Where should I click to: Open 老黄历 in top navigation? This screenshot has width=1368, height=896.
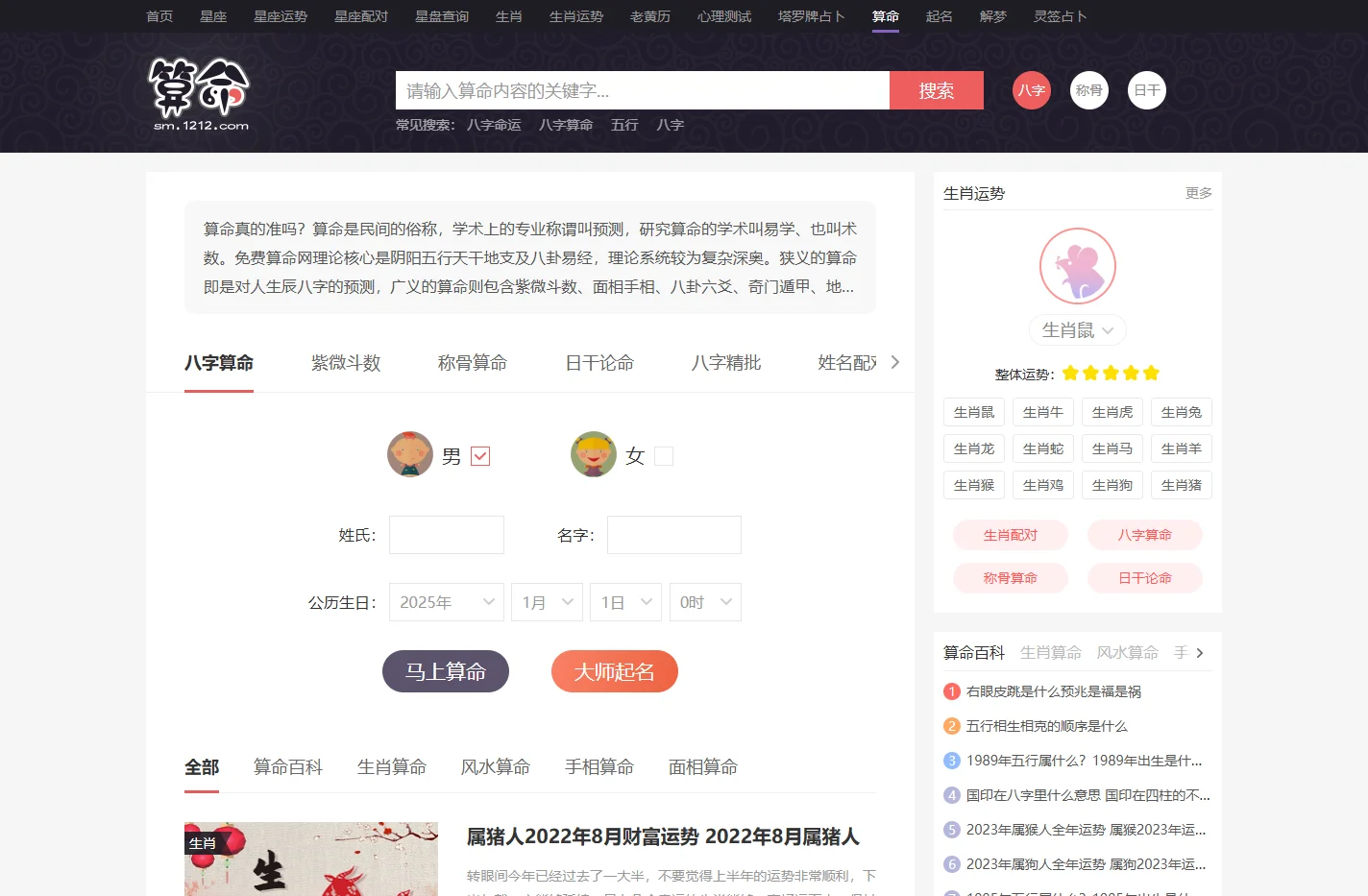click(650, 16)
